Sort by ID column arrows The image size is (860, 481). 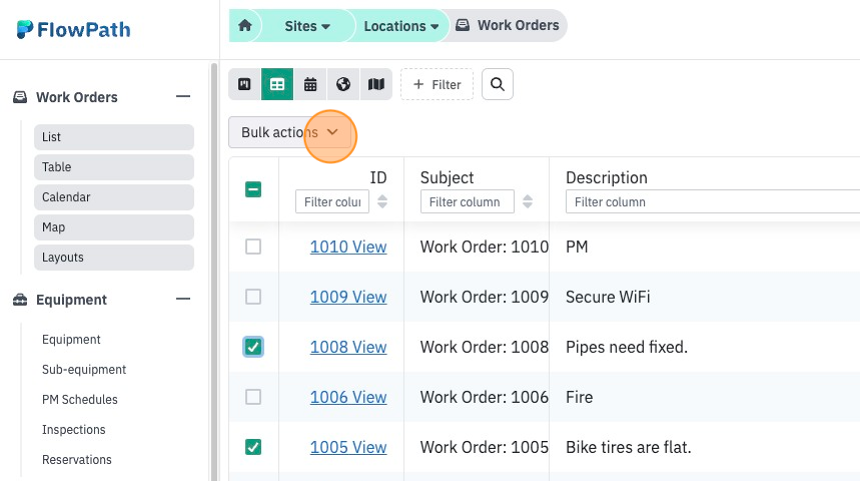[382, 201]
